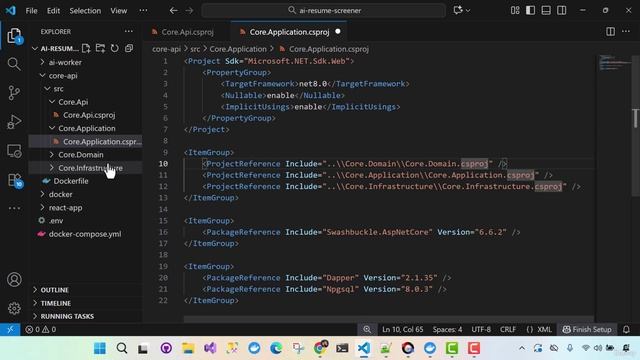
Task: Go forward in navigation history
Action: point(189,11)
